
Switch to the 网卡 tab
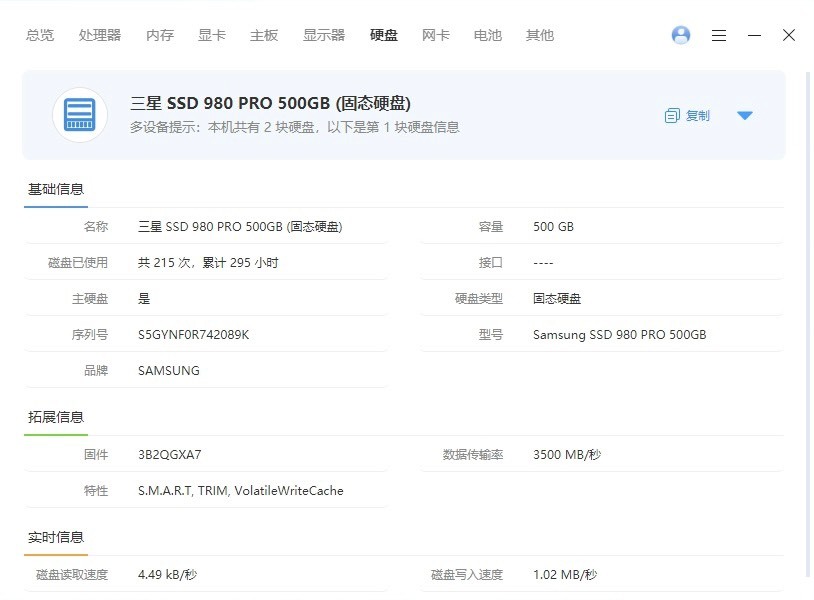click(436, 35)
